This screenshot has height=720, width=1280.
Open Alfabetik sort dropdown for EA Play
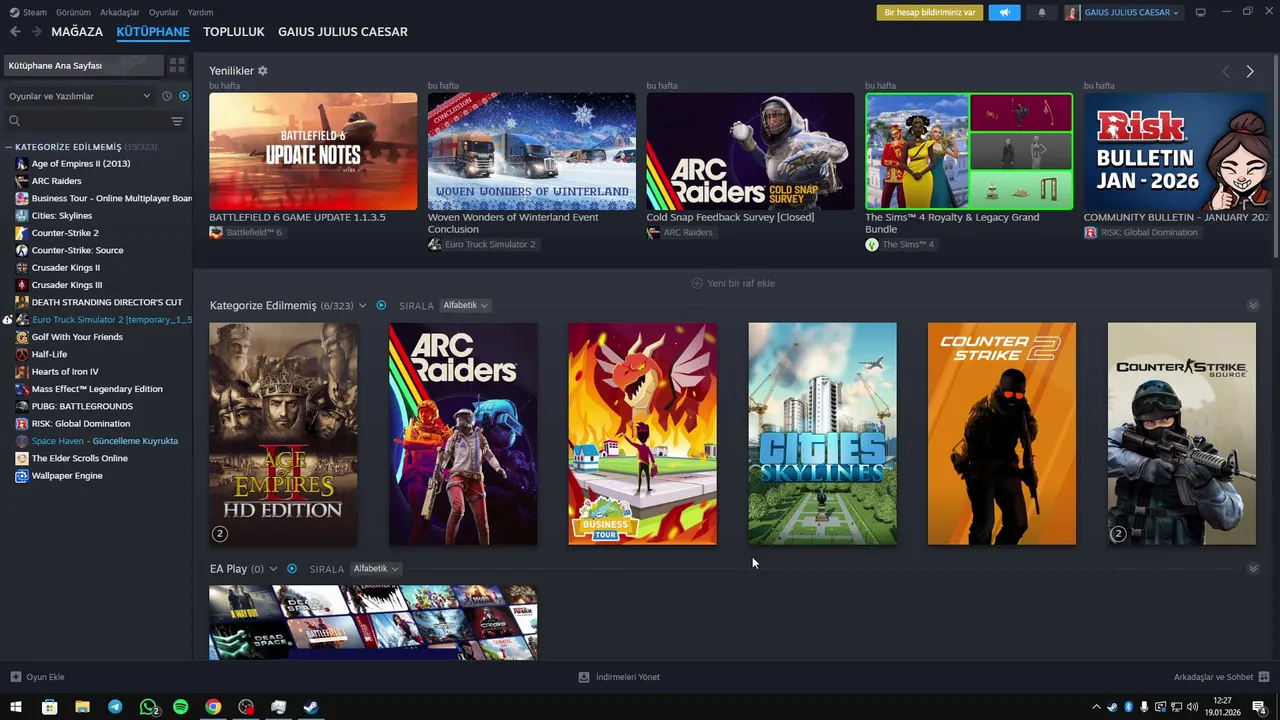(375, 569)
